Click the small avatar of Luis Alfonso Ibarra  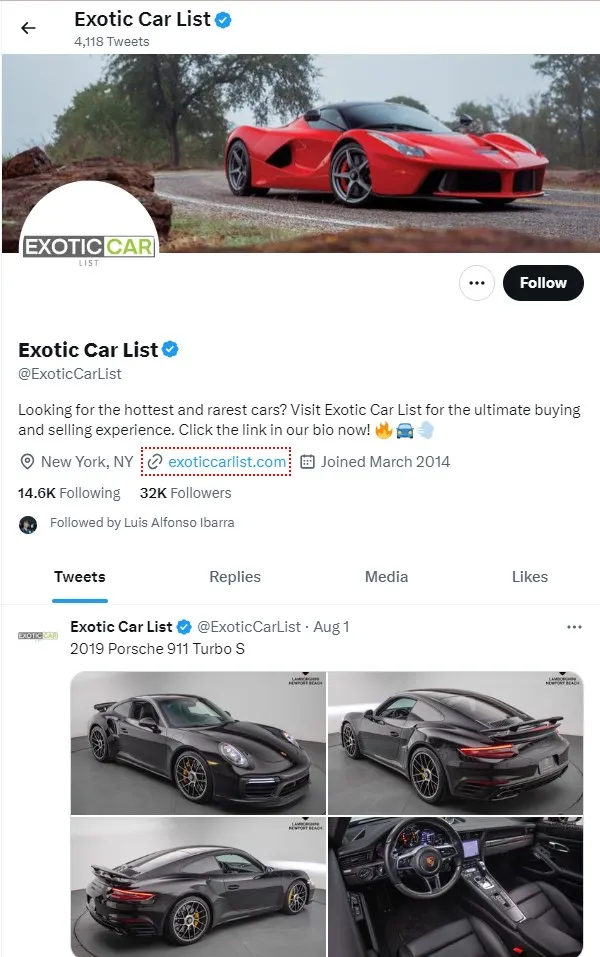click(27, 523)
